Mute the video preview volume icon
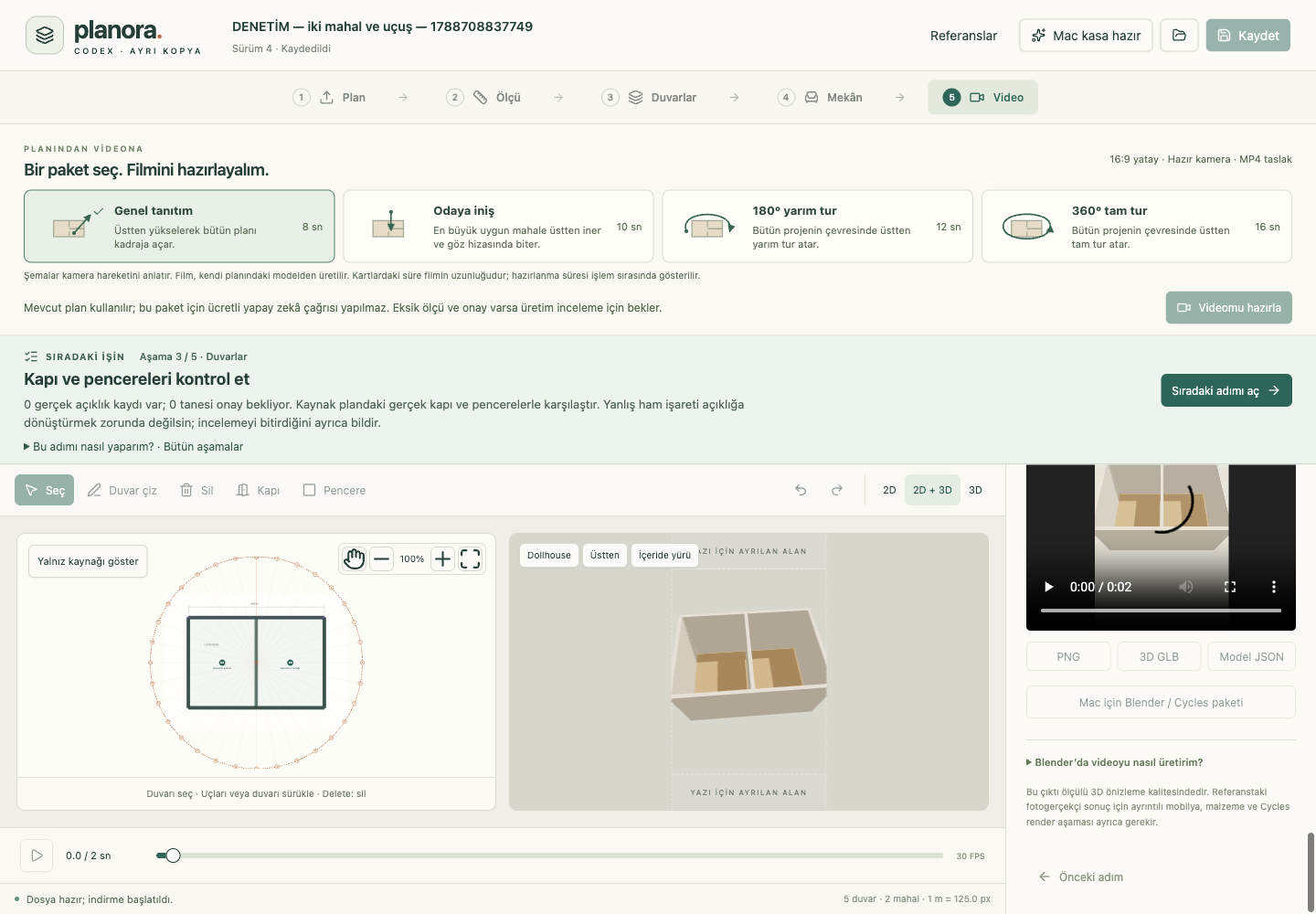 coord(1186,587)
